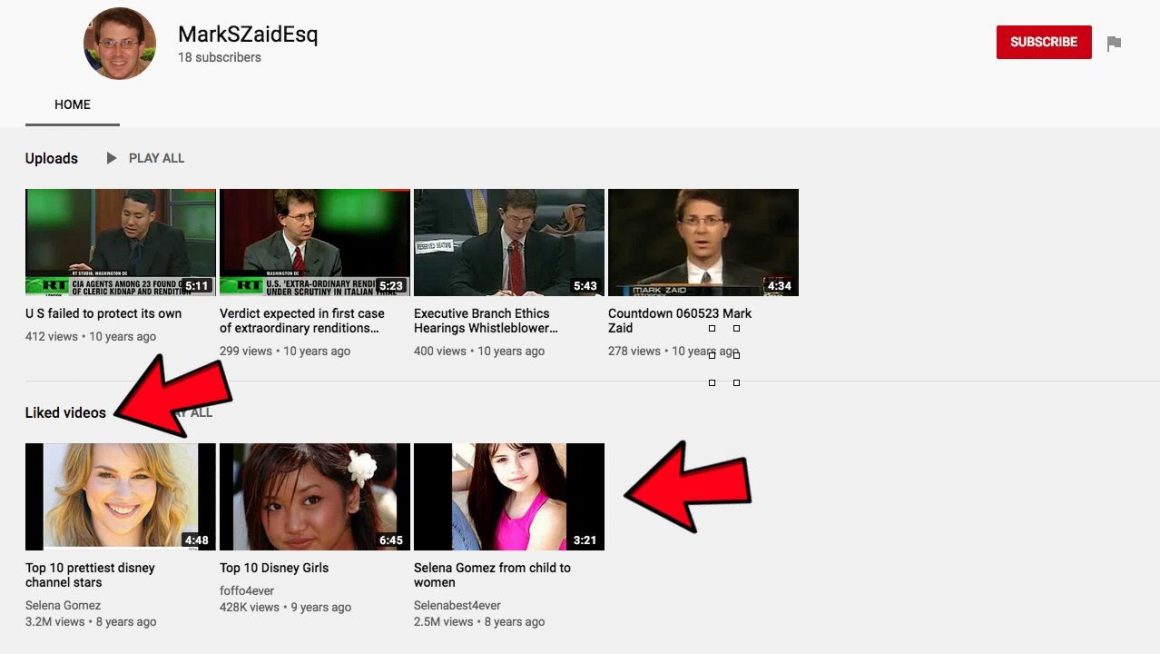Screen dimensions: 1160x654
Task: Open the Uploads section heading
Action: point(51,158)
